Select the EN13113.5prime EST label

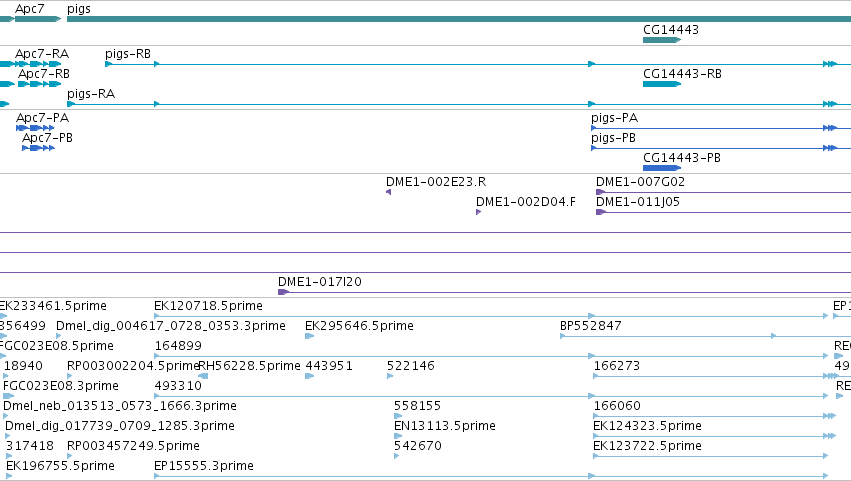click(x=445, y=426)
